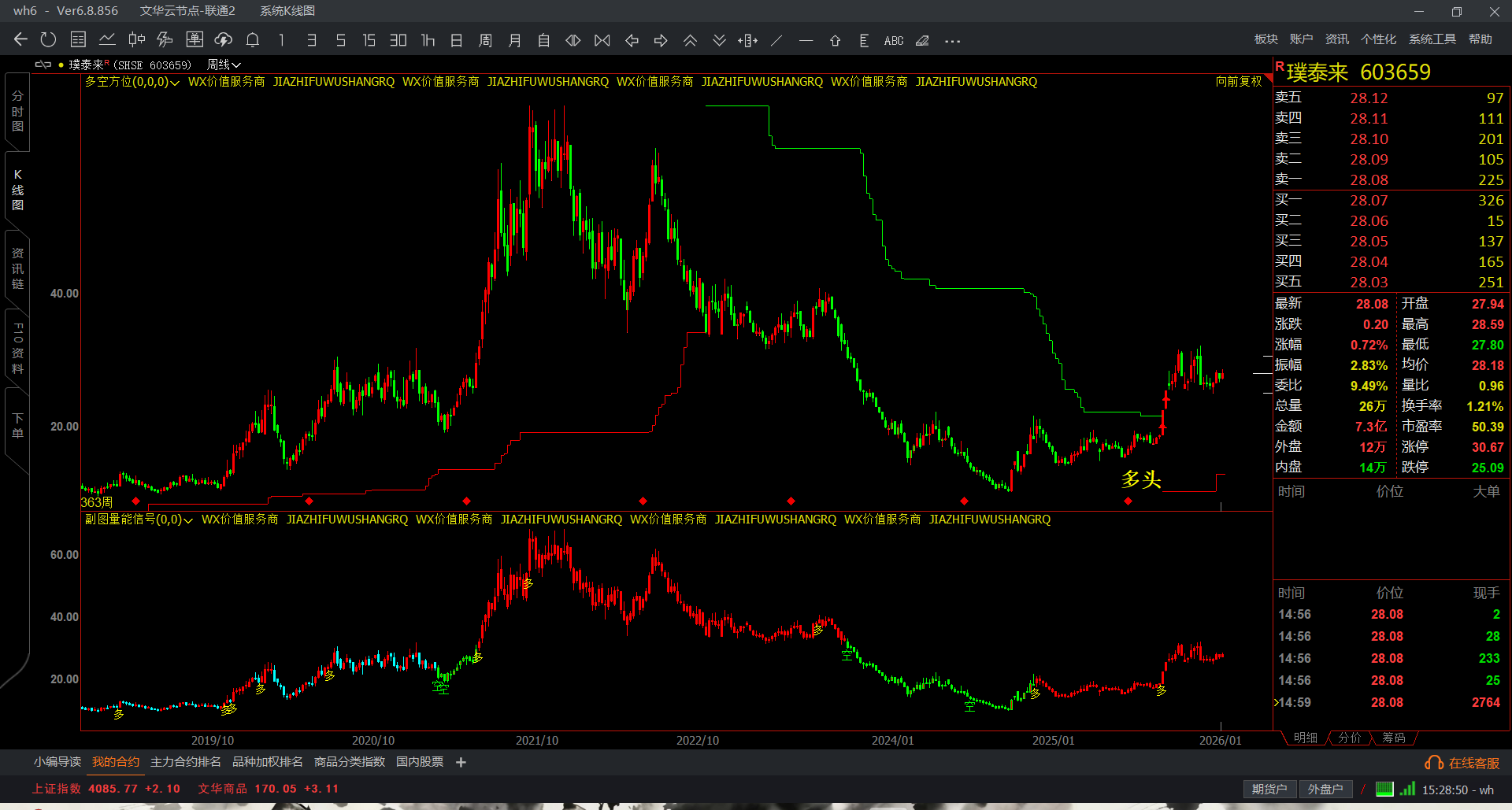The image size is (1512, 810).
Task: Click the double down chevron icon
Action: pos(719,40)
